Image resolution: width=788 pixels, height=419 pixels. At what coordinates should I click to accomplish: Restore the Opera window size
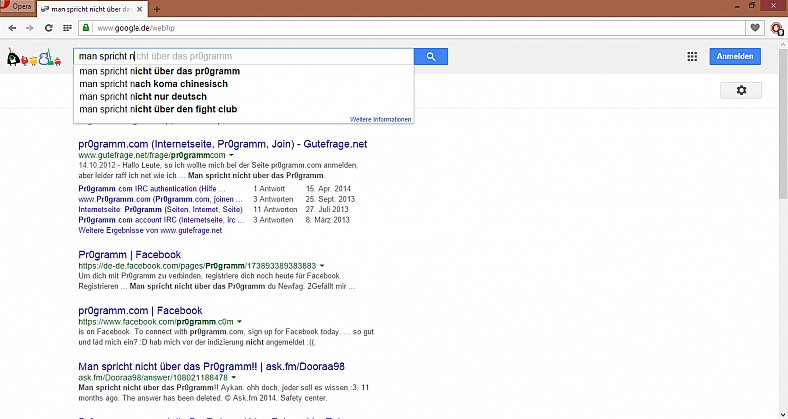coord(752,6)
